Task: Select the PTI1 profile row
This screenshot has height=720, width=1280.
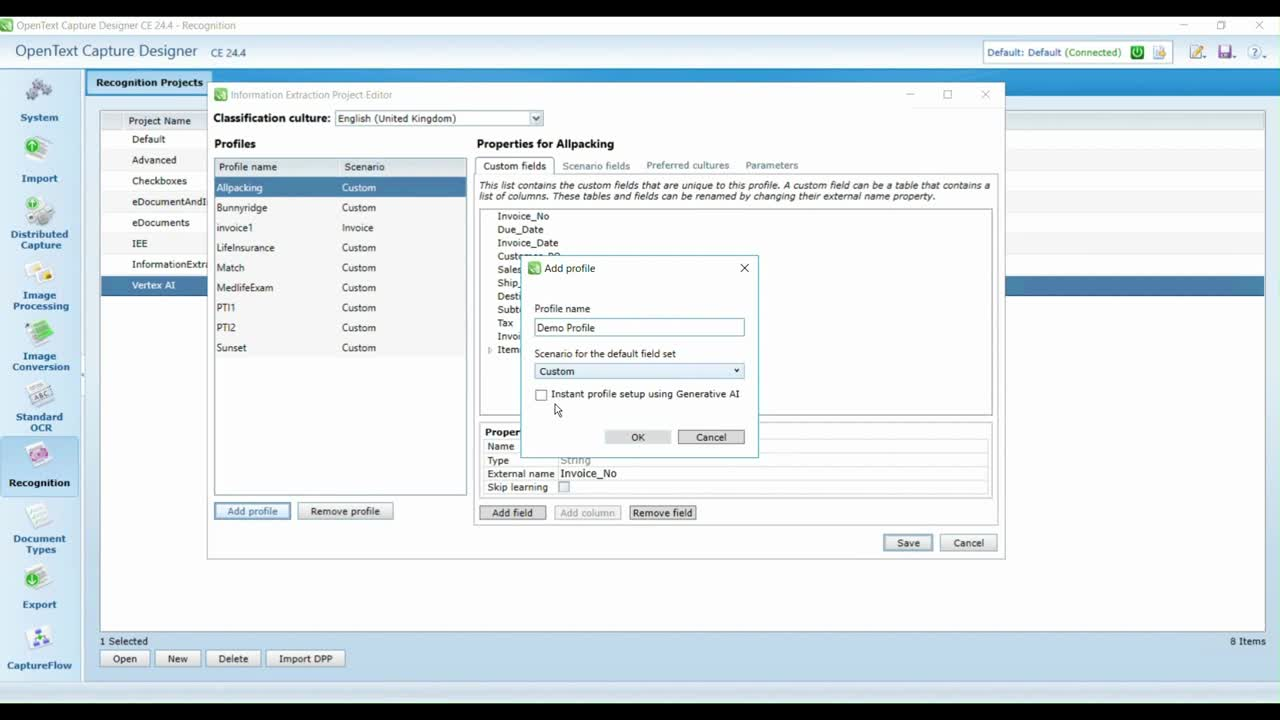Action: tap(340, 308)
